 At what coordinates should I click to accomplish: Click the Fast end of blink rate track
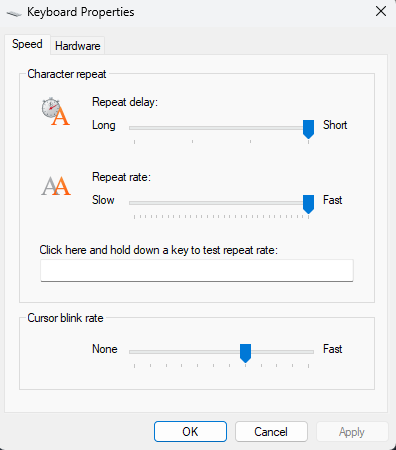[309, 352]
